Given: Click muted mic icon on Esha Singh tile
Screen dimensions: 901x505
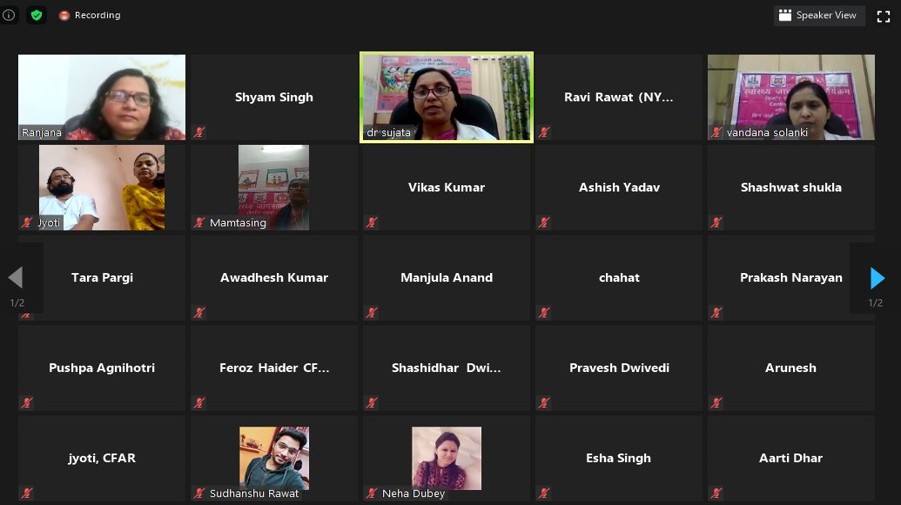Looking at the screenshot, I should pyautogui.click(x=544, y=493).
